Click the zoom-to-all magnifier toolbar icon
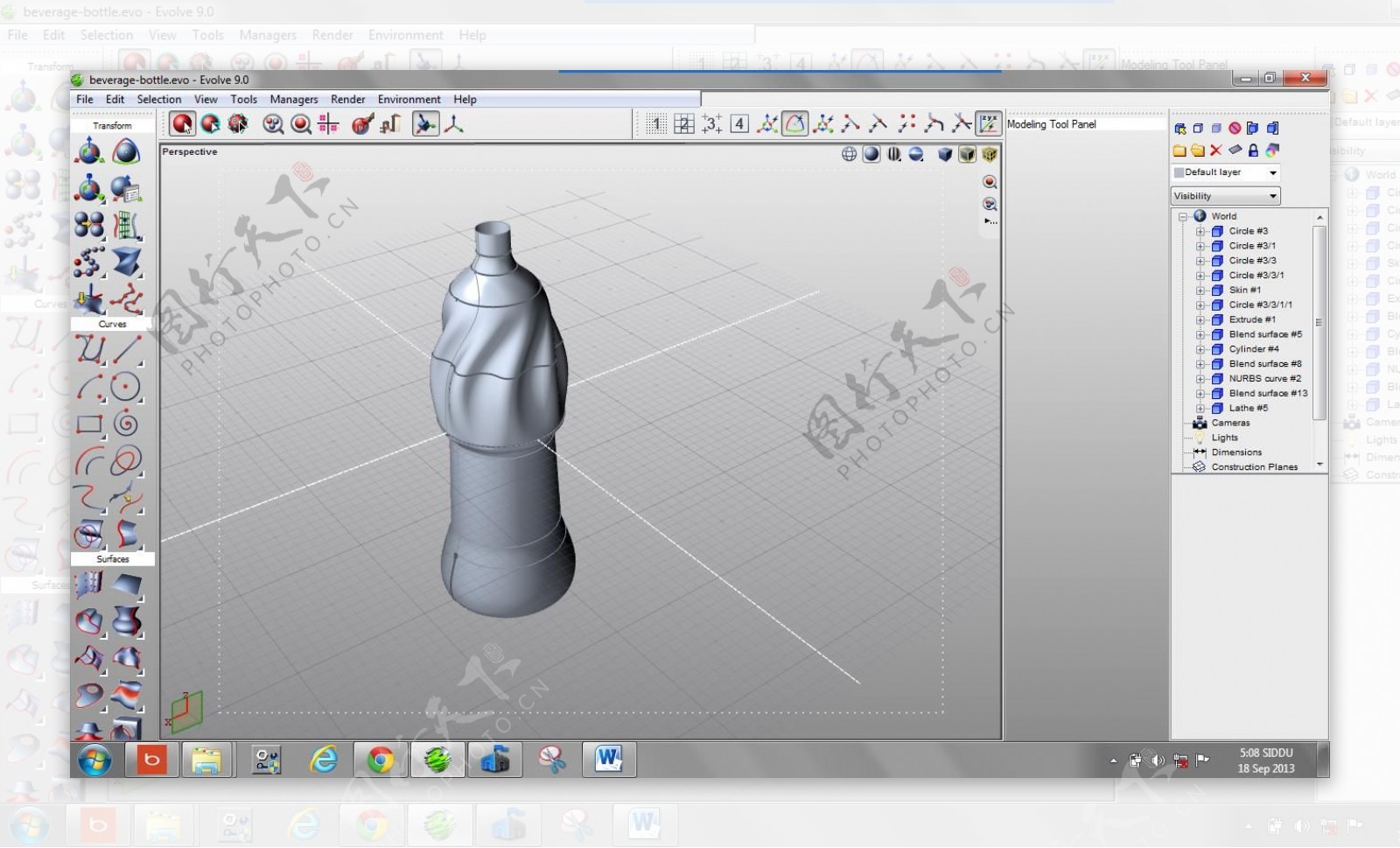 (273, 124)
